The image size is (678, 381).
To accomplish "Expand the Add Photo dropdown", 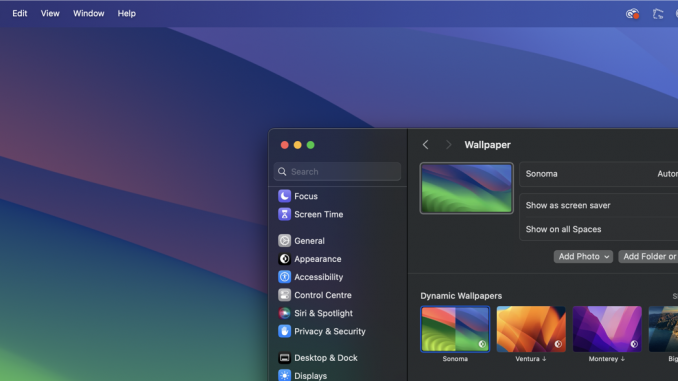I will [583, 256].
